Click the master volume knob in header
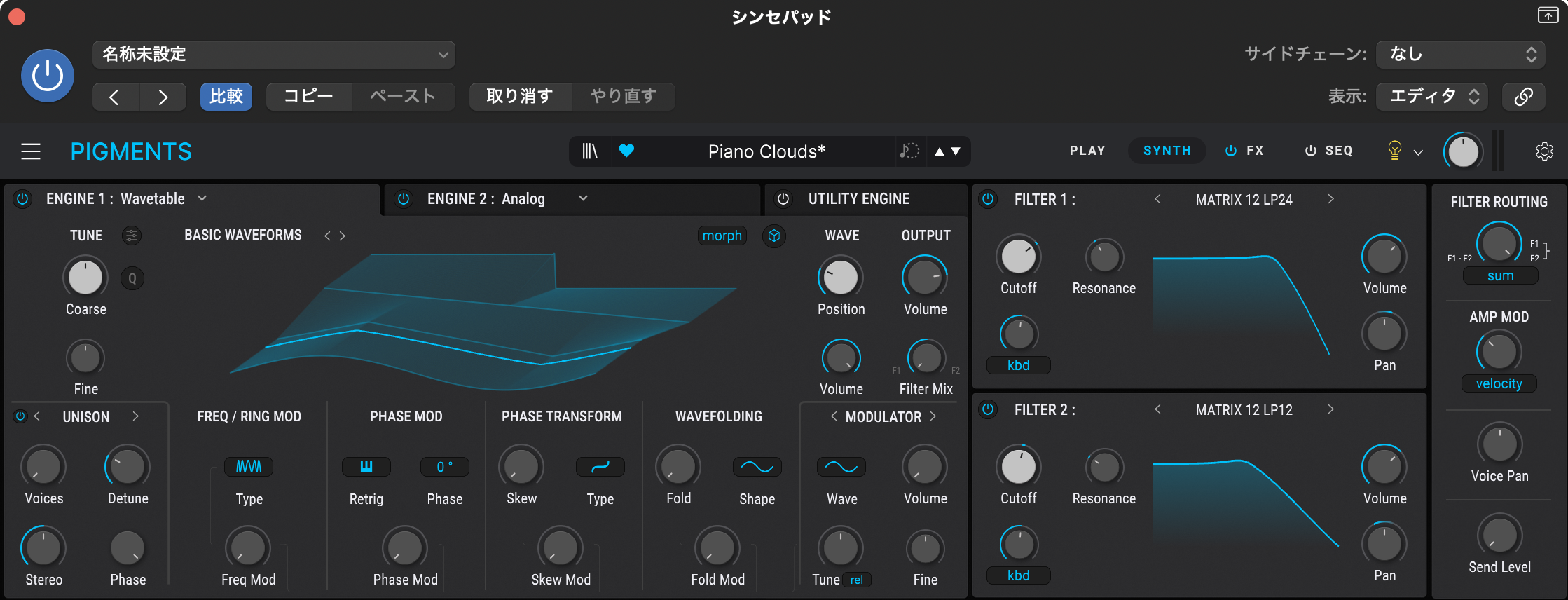This screenshot has width=1568, height=600. click(1463, 151)
